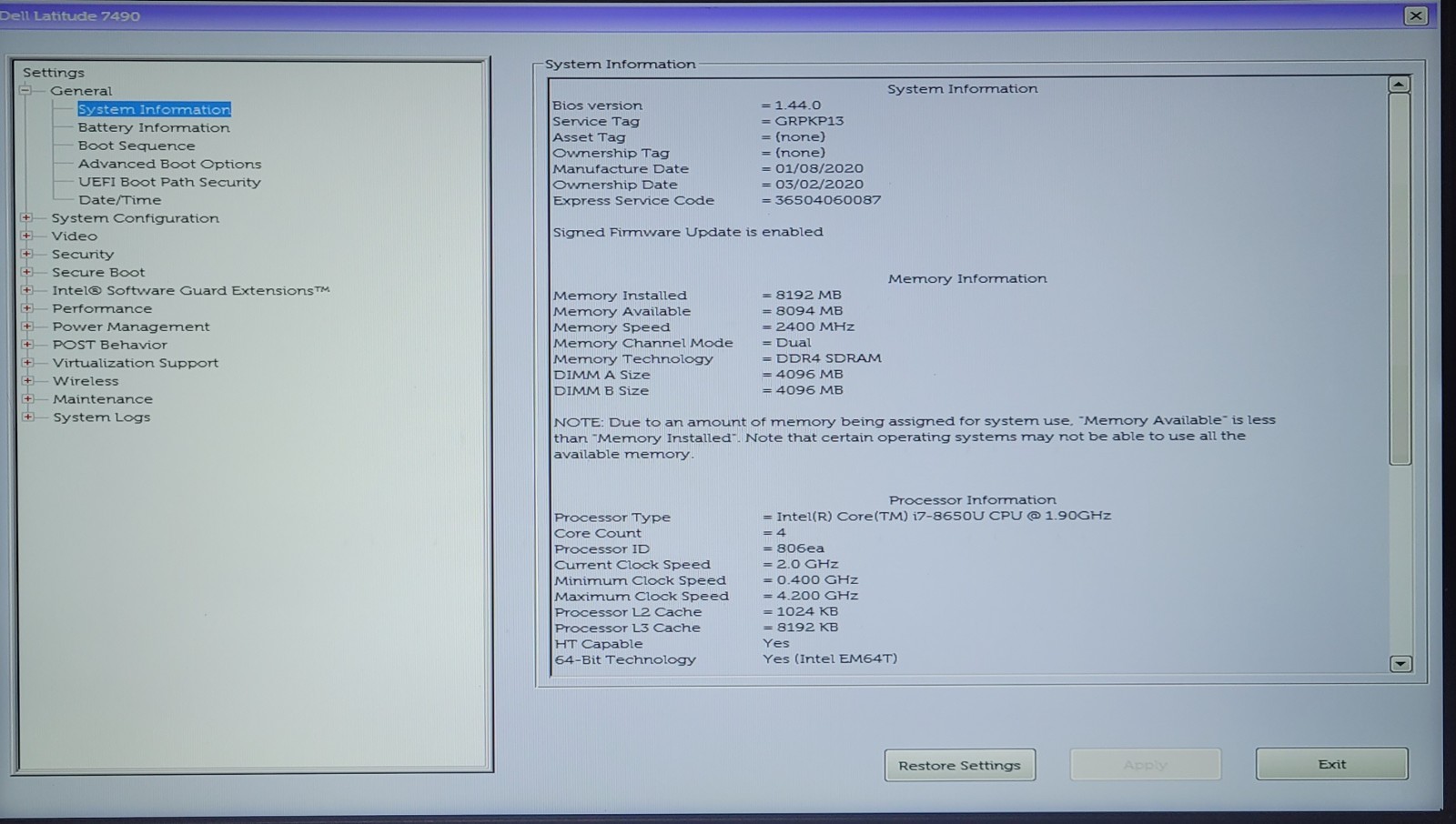1456x824 pixels.
Task: Click the 'DIMM B Size' label
Action: [x=602, y=391]
